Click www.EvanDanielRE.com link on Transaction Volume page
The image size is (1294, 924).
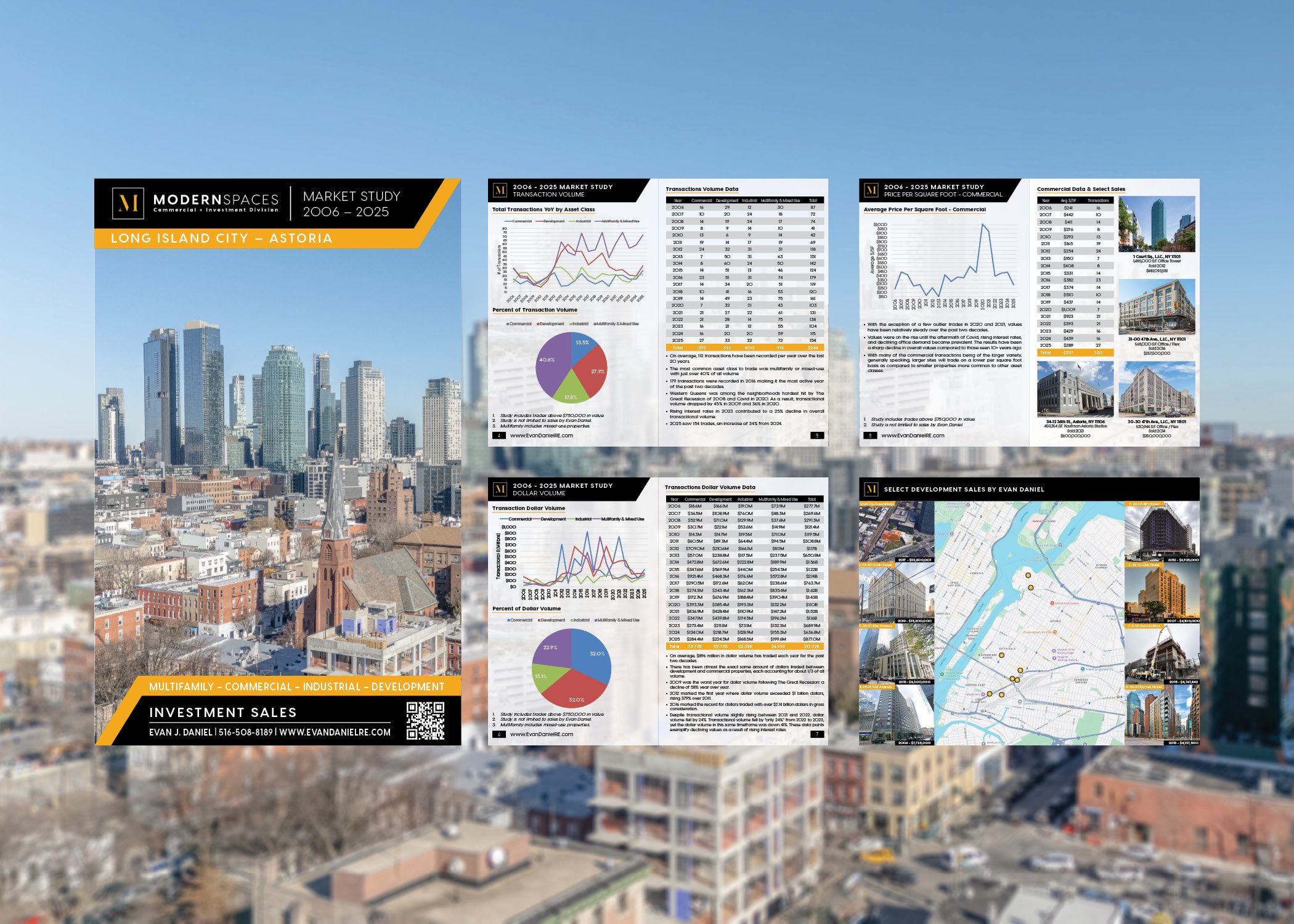(x=541, y=436)
